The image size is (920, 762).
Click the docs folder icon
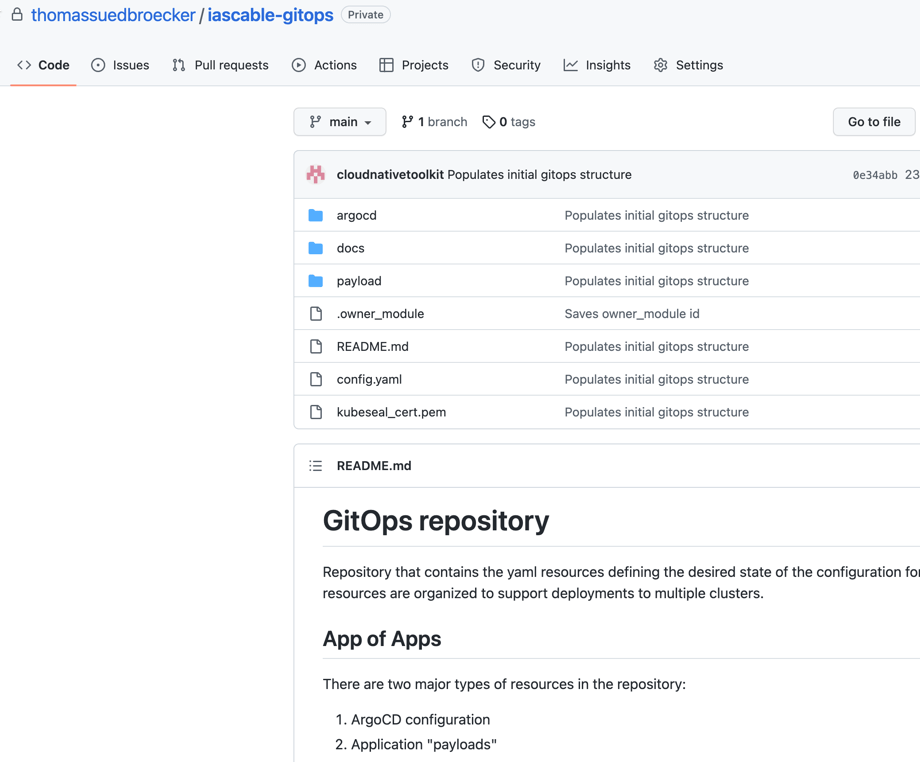click(x=316, y=248)
